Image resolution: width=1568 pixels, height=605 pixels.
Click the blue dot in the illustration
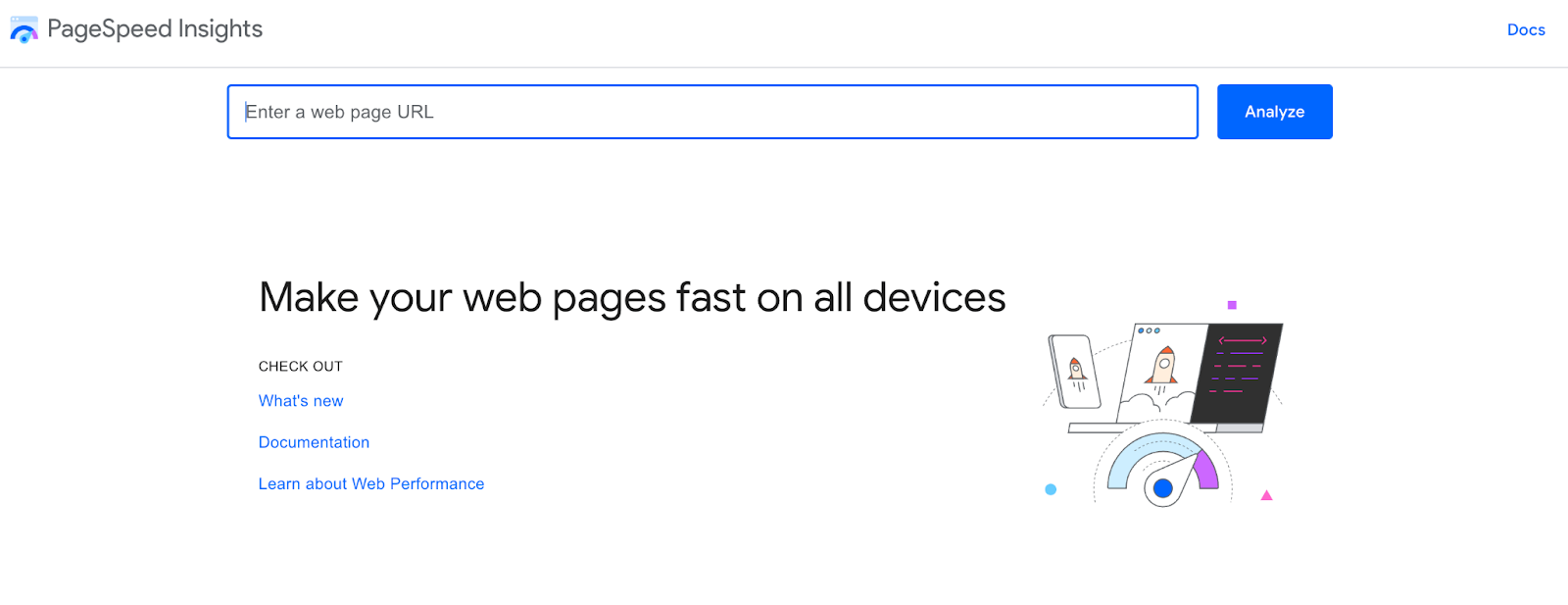pos(1051,487)
